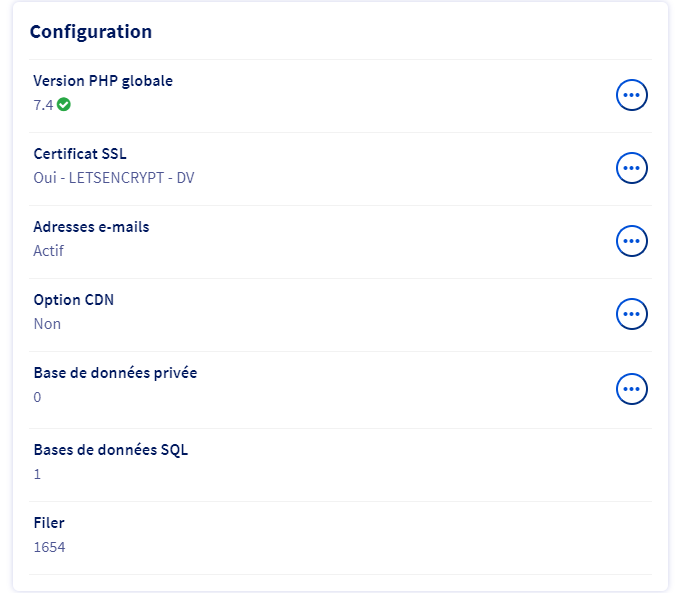Open the Adresses e-mails ellipsis menu
The width and height of the screenshot is (682, 593).
[631, 241]
